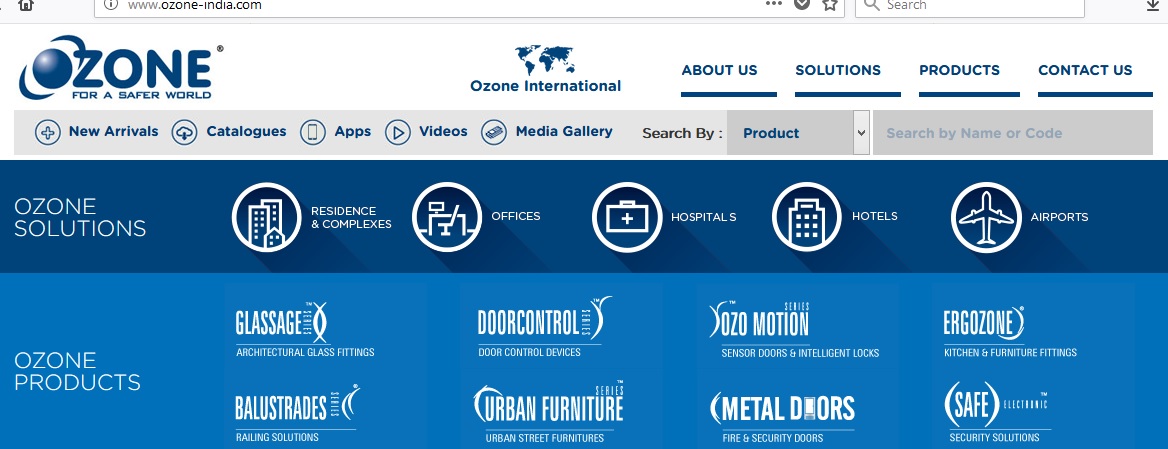Open Metal Doors product logo
The image size is (1168, 449).
tap(782, 408)
